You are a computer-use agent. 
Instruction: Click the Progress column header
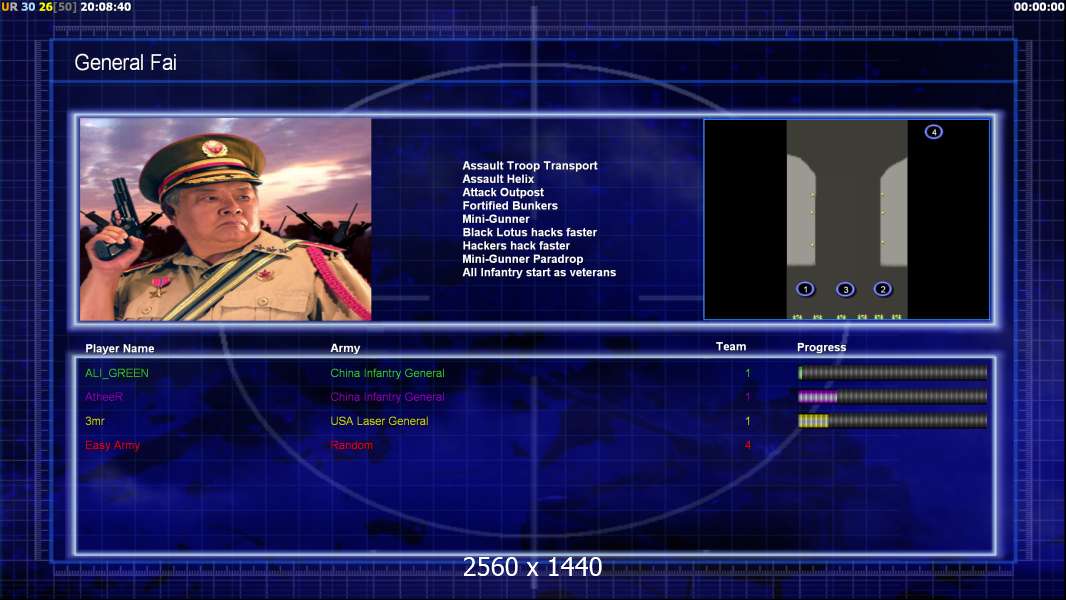tap(821, 347)
